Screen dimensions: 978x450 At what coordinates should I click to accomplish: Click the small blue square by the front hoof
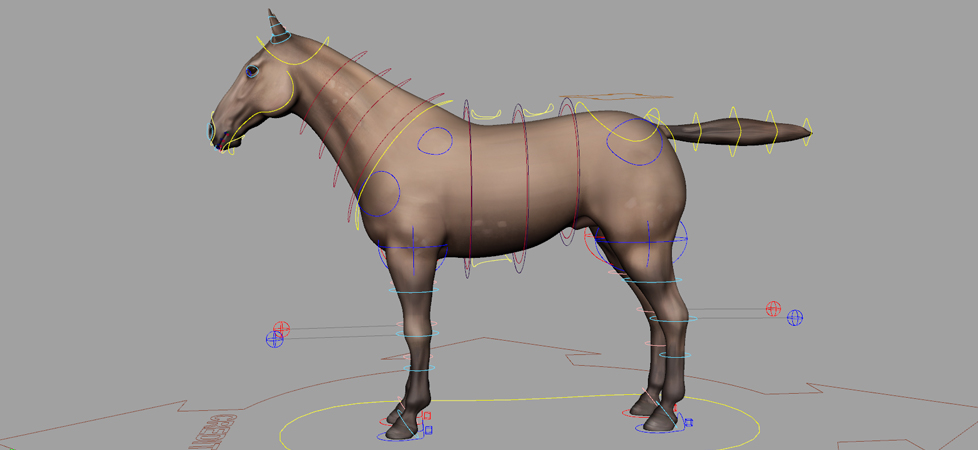[428, 430]
